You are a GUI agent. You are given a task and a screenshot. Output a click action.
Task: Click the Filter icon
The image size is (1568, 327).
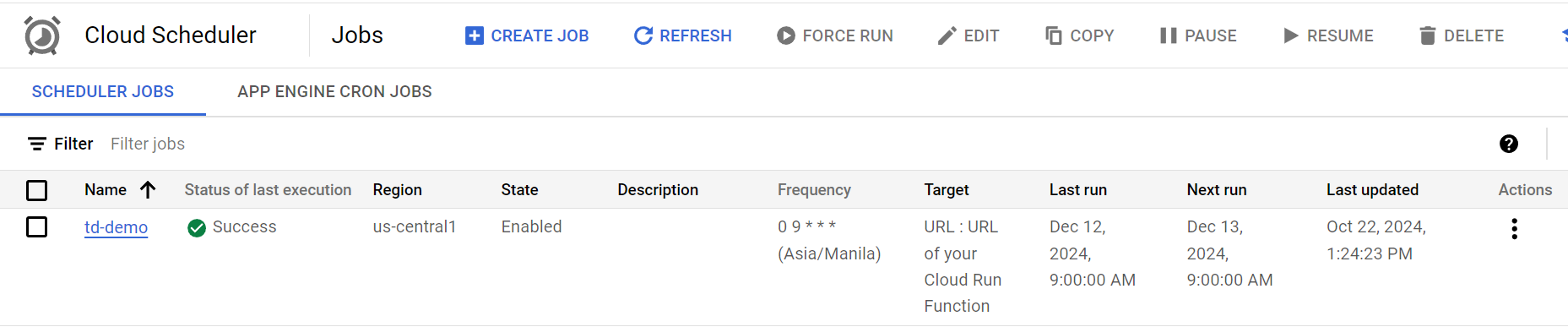click(37, 144)
